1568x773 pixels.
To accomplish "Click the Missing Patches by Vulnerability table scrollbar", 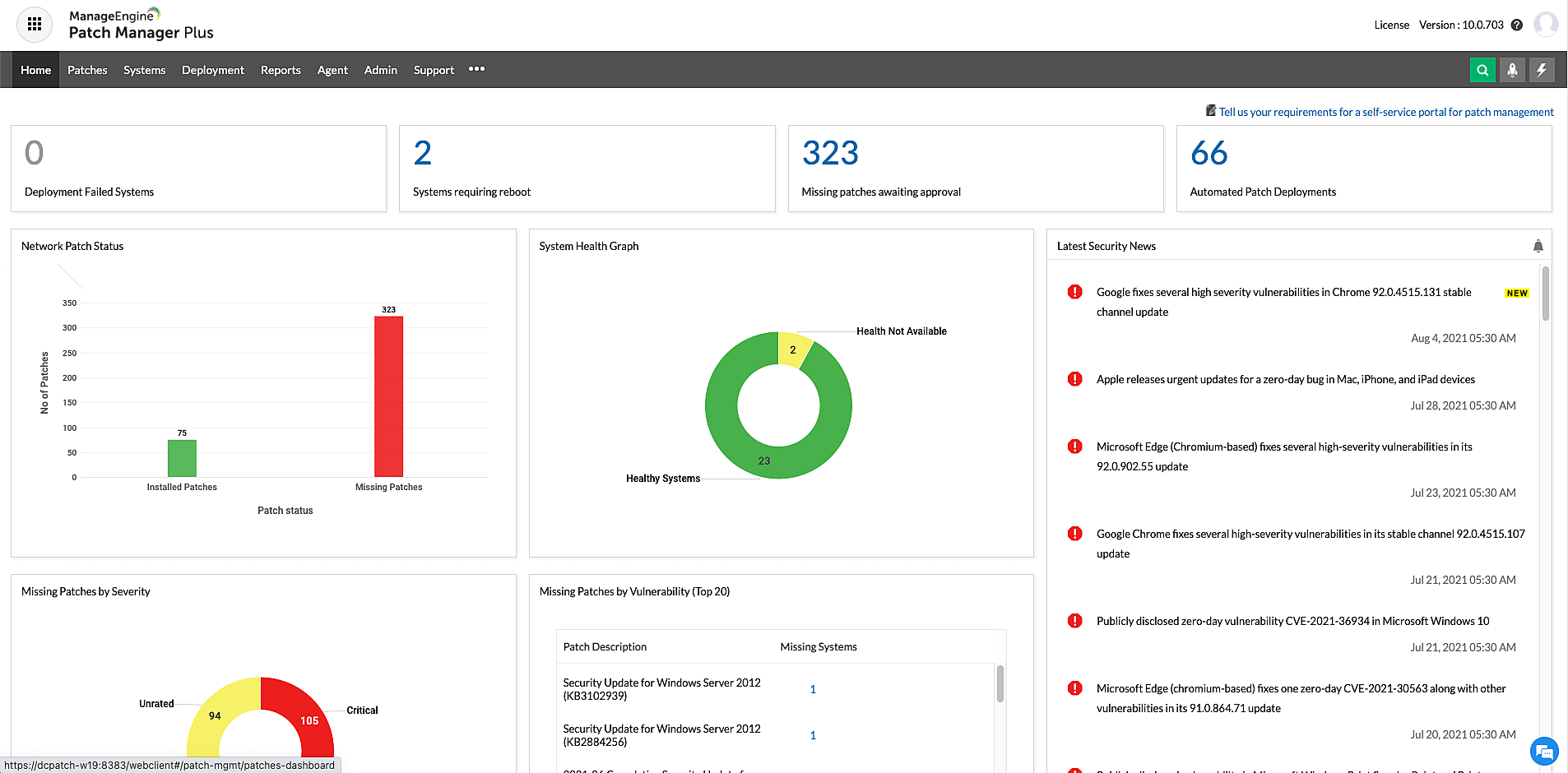I will [1000, 683].
